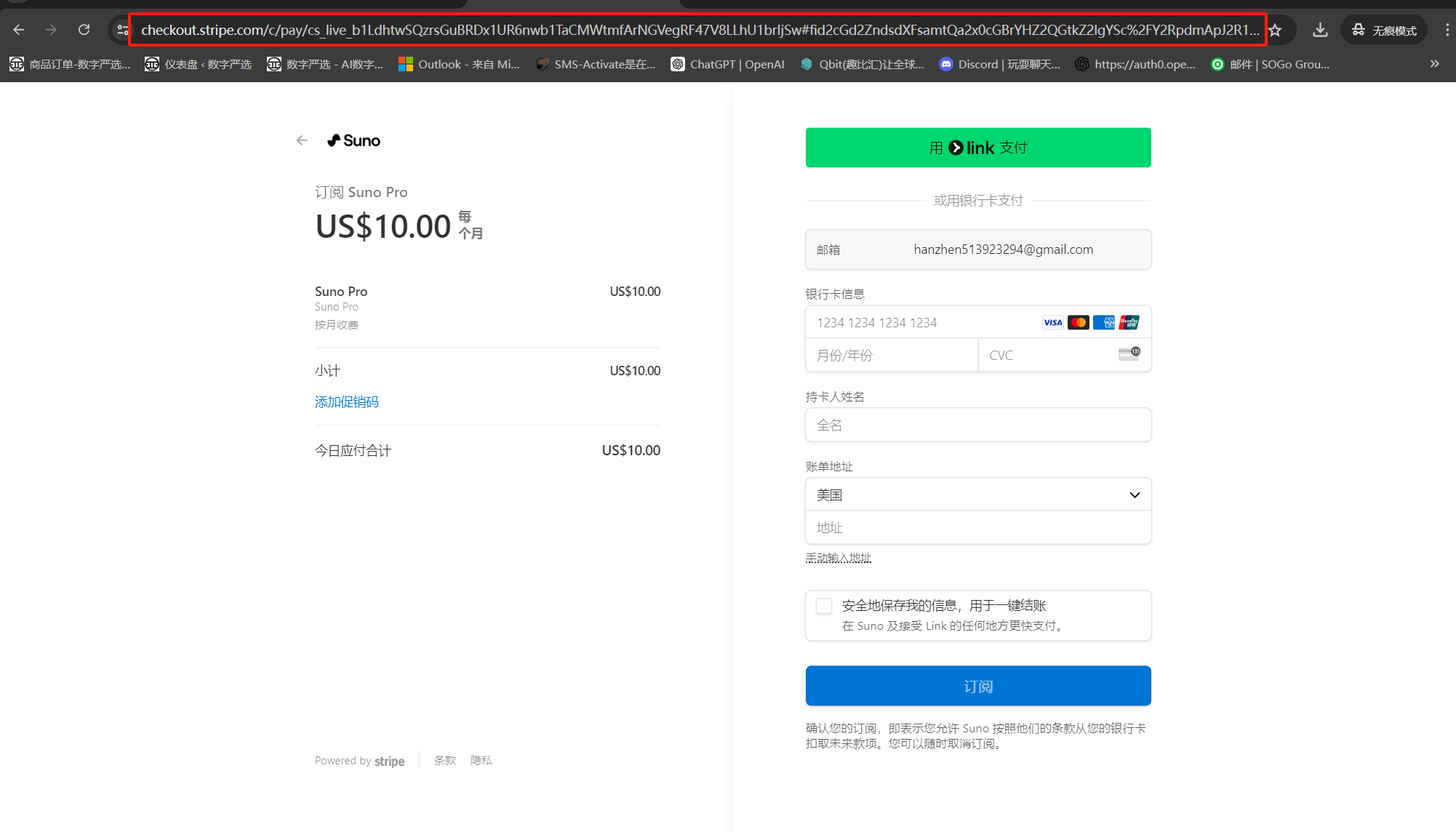Open the Discord bookmark
The image size is (1456, 832).
(999, 64)
